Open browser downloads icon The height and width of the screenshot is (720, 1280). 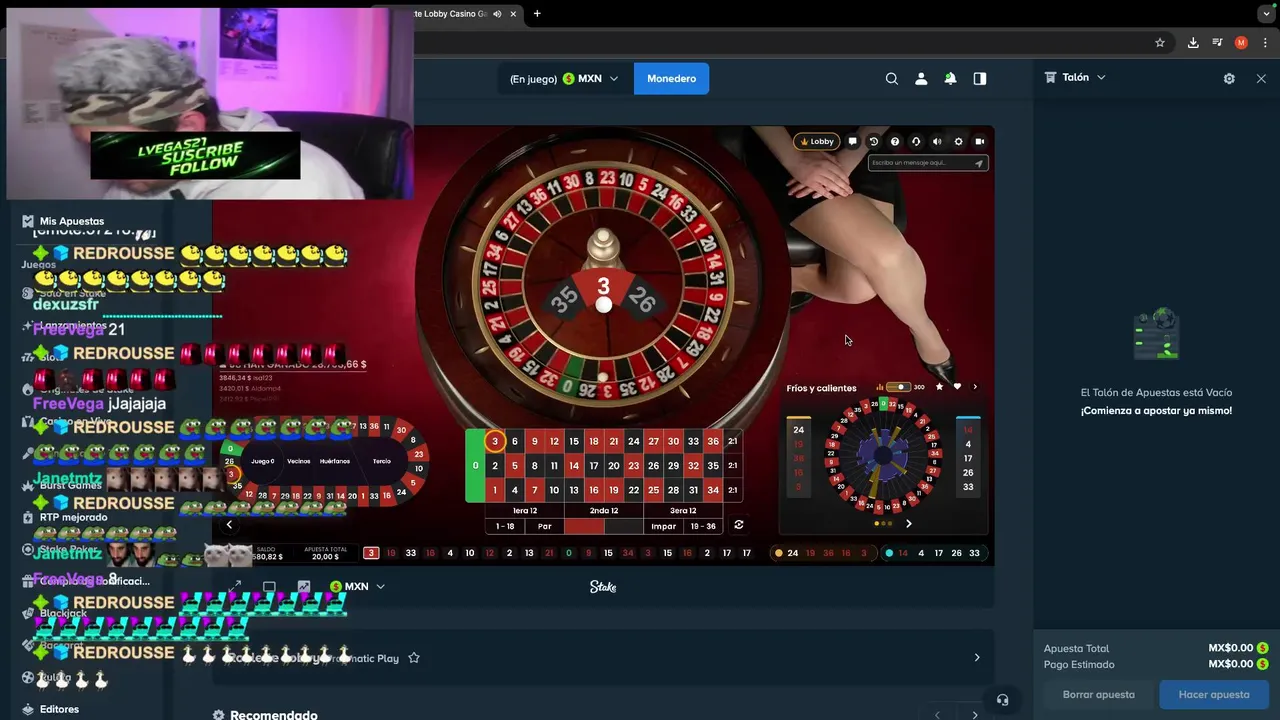[x=1193, y=43]
